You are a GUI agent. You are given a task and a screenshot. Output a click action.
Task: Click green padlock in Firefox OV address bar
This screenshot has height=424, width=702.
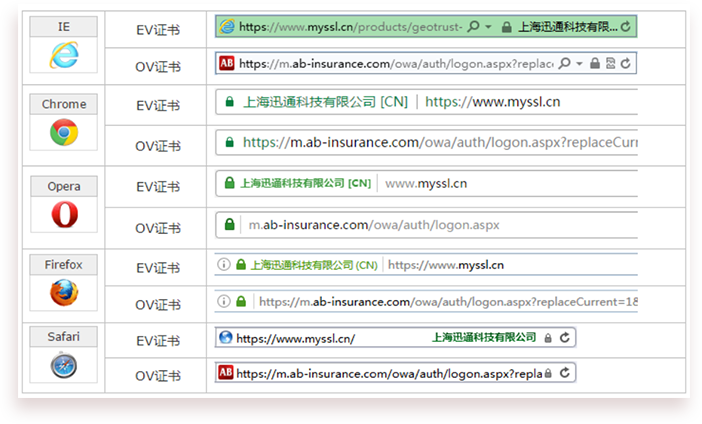point(241,301)
